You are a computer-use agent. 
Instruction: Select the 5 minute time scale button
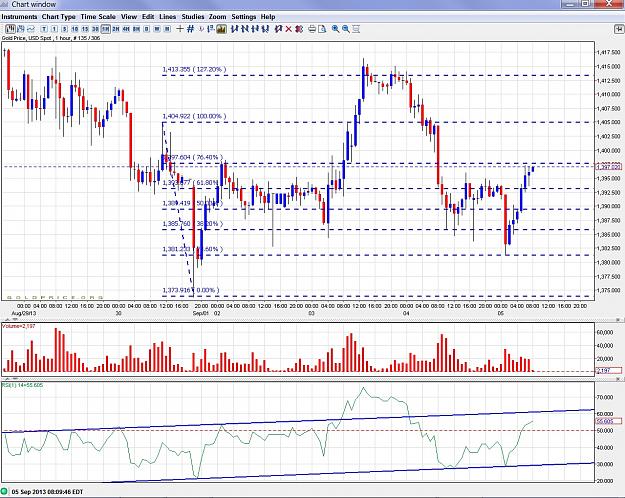65,29
